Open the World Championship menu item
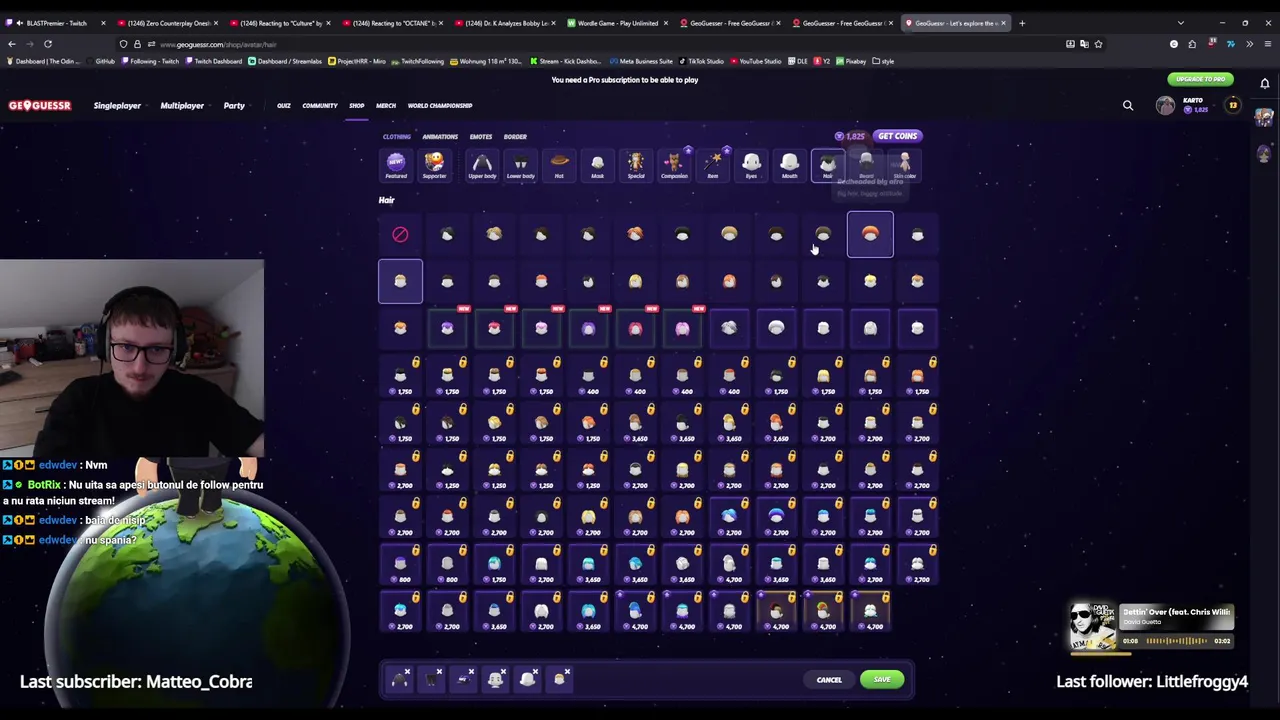 pos(440,105)
